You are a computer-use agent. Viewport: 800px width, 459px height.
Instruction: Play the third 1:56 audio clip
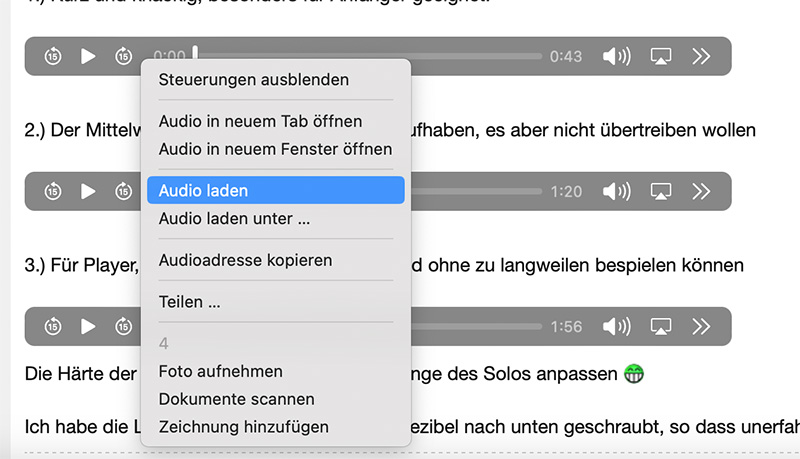pos(88,326)
